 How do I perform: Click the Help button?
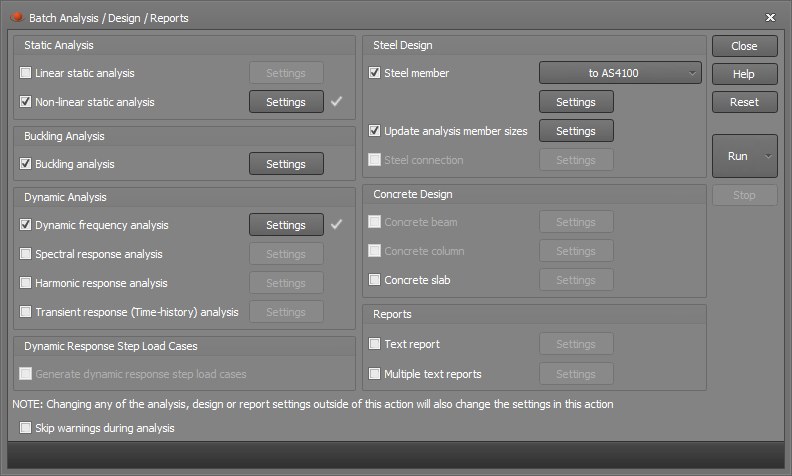(745, 74)
